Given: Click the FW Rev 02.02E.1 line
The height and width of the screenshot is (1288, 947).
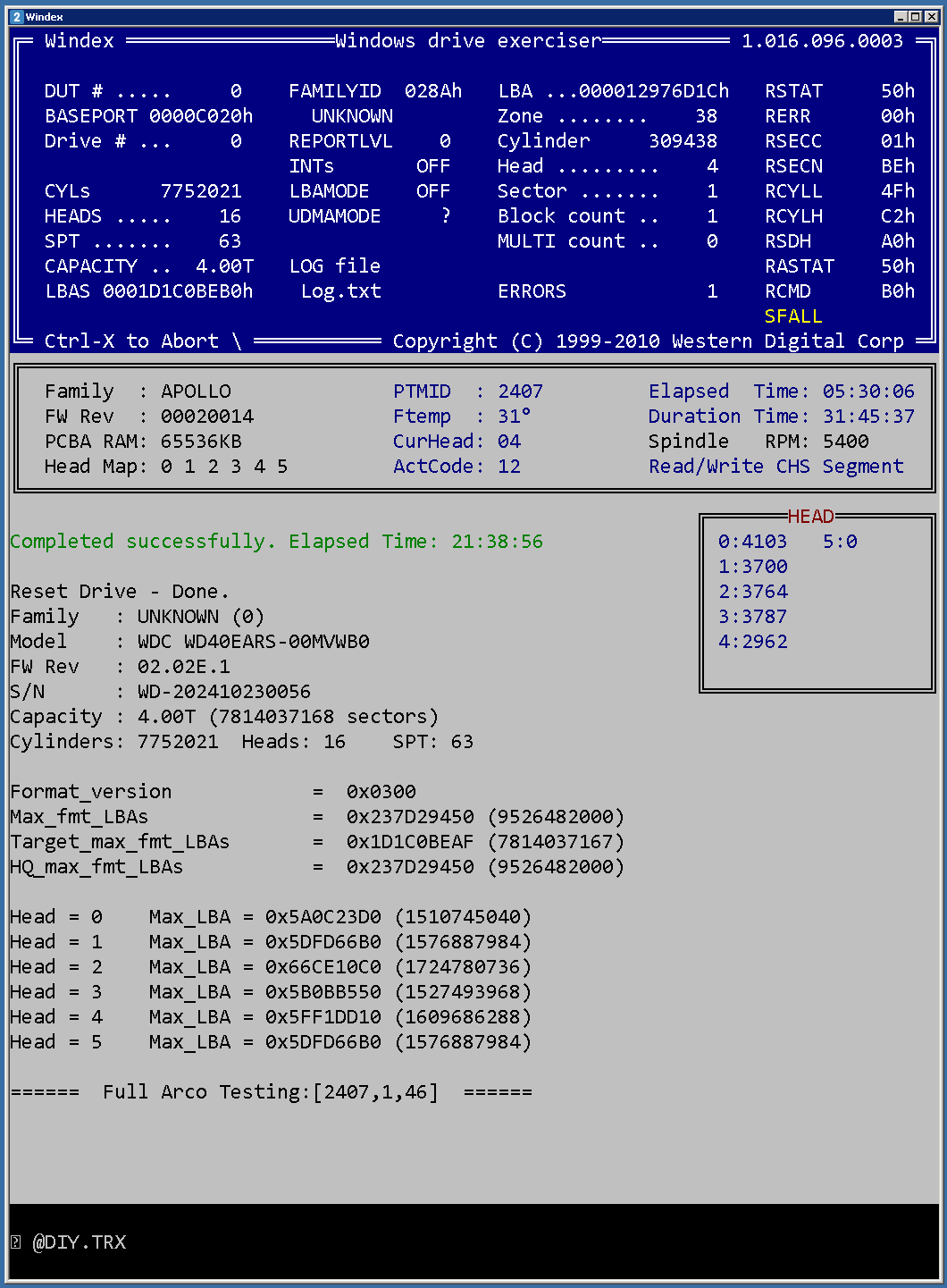Looking at the screenshot, I should [x=120, y=667].
